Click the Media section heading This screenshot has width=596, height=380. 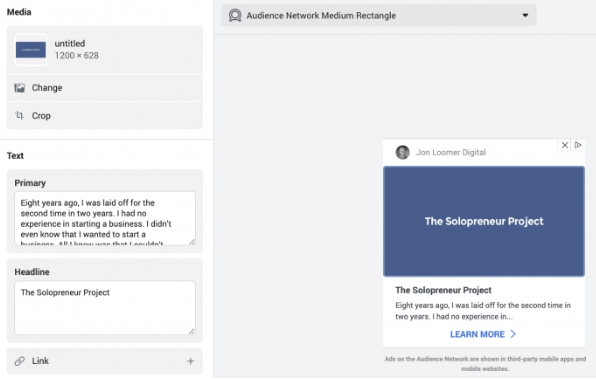pyautogui.click(x=19, y=12)
